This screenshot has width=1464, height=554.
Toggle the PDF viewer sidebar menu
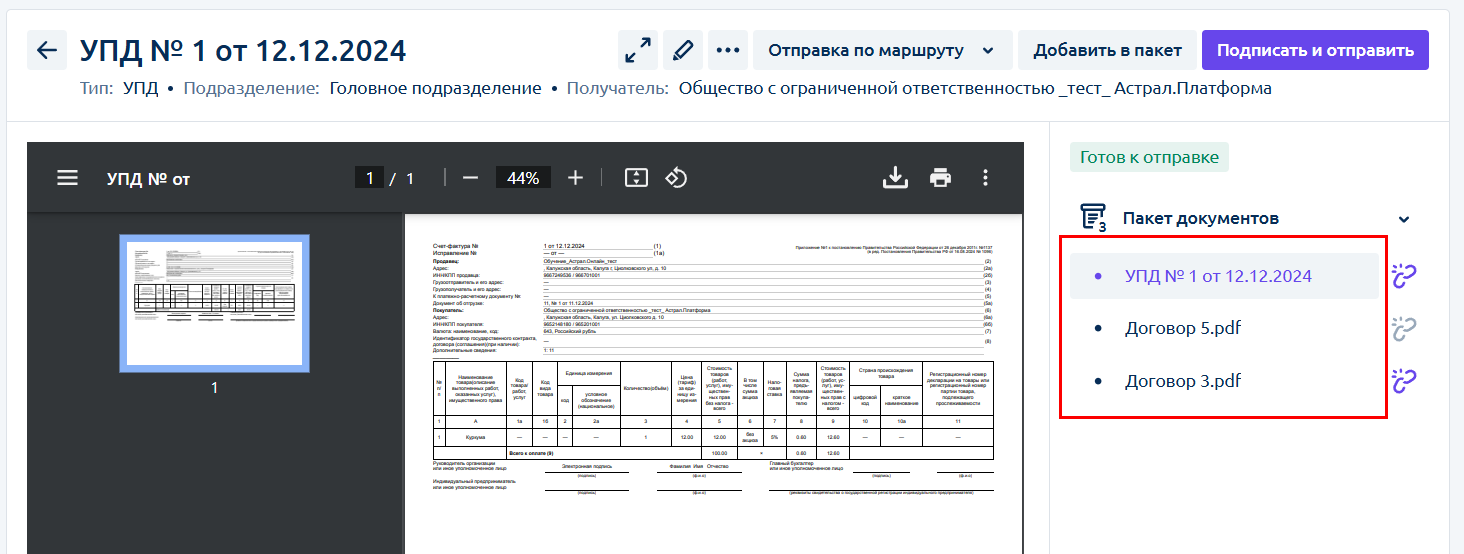(x=67, y=178)
